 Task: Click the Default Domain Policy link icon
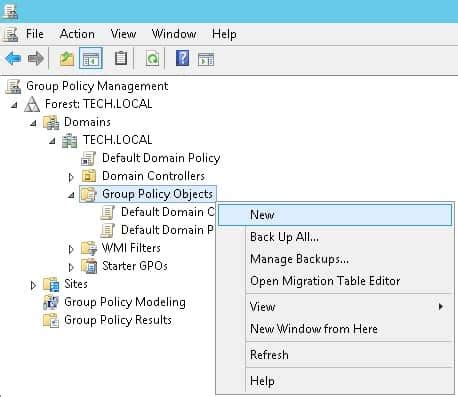click(x=88, y=158)
